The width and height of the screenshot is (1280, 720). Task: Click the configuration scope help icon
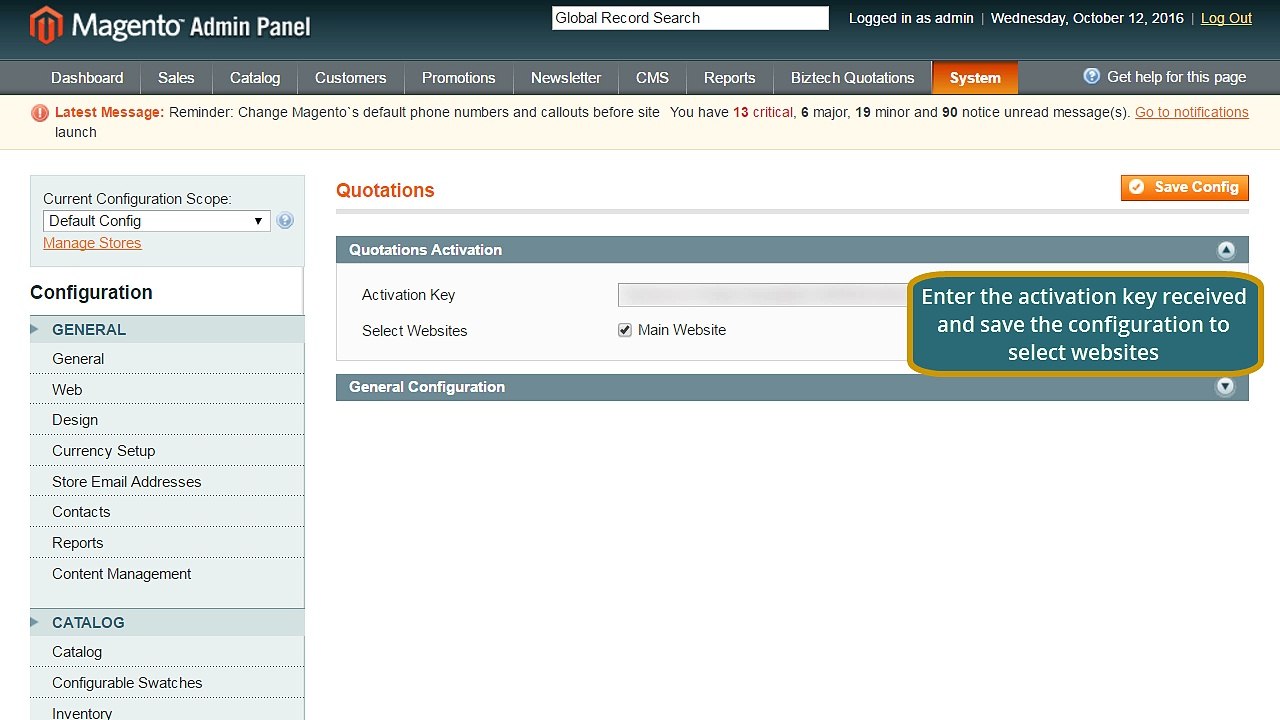coord(285,221)
